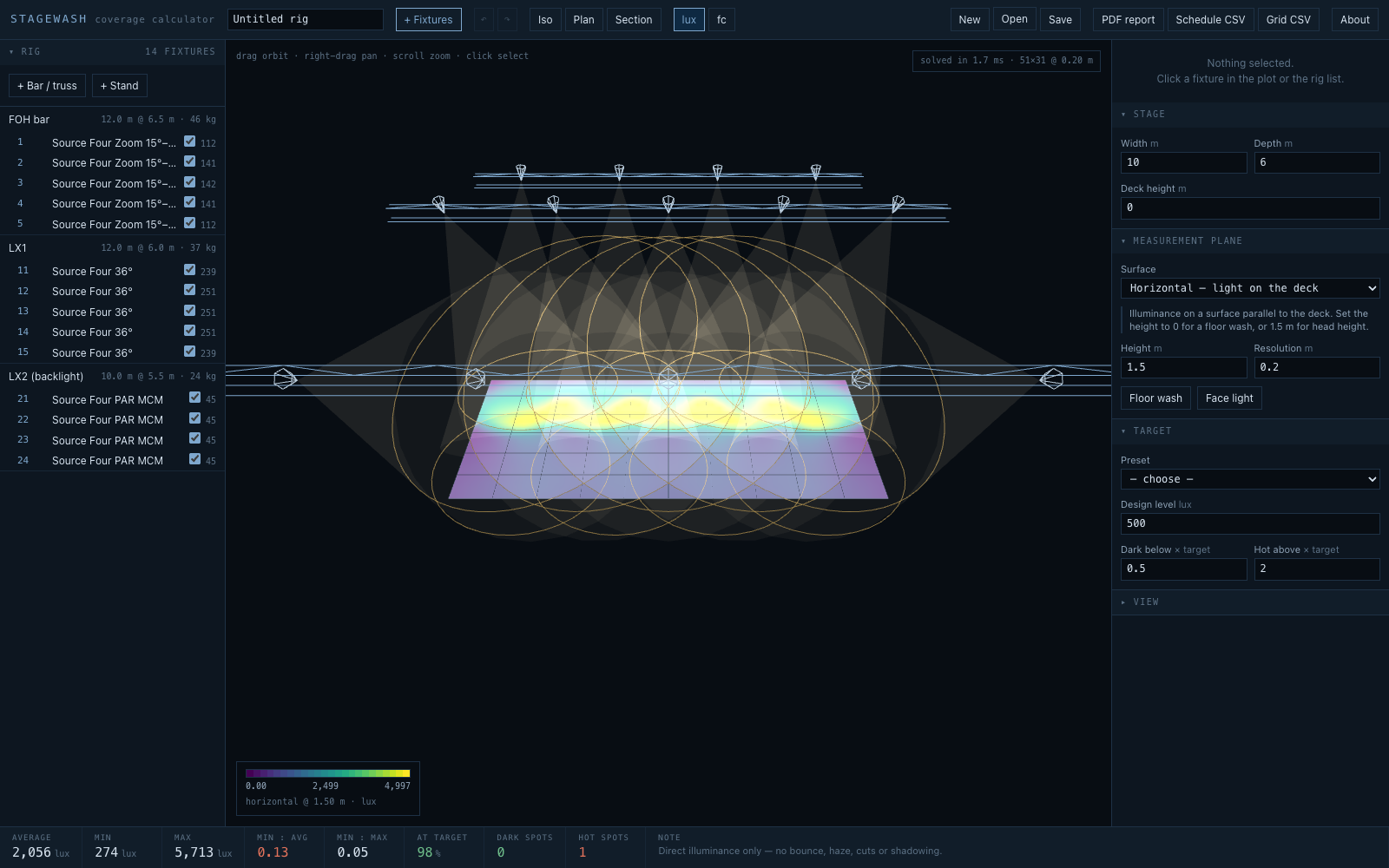
Task: Toggle fixture 21 Source Four PAR MCM checkbox
Action: pos(194,398)
